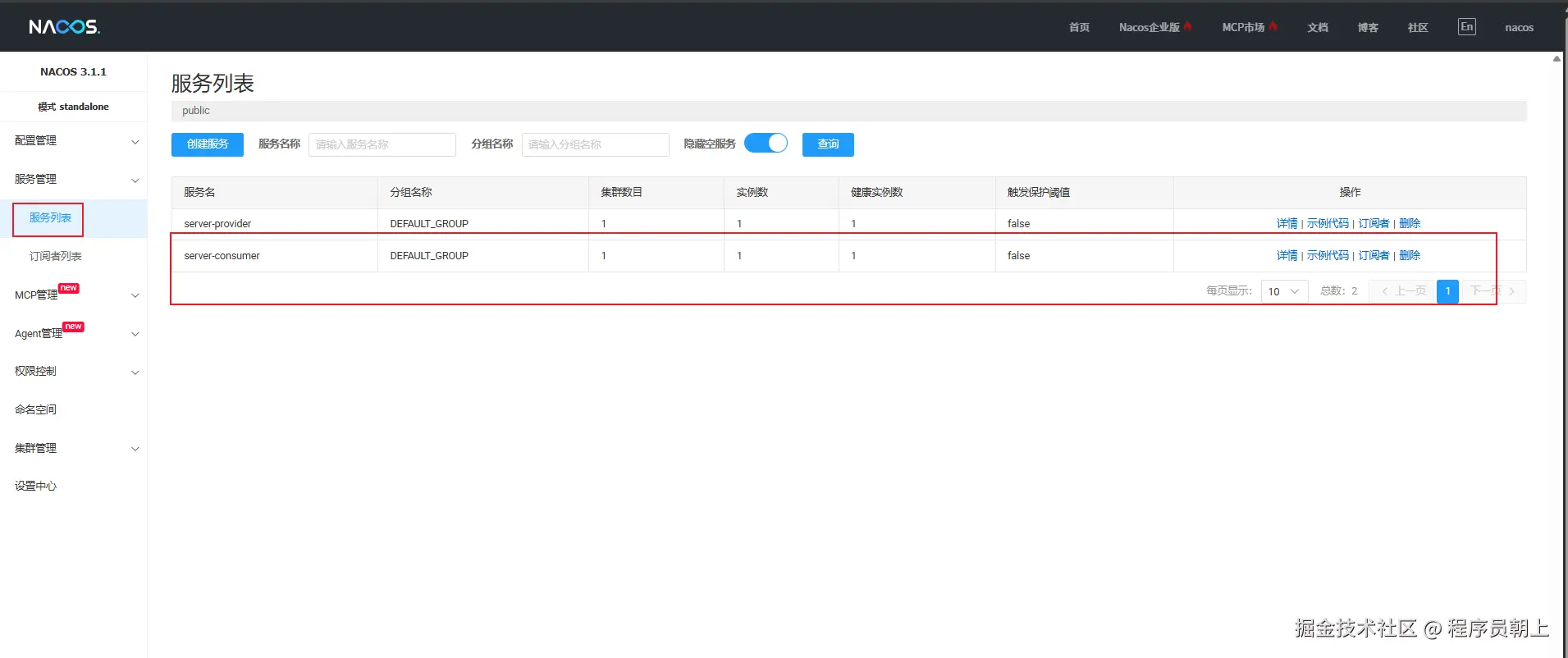Open the 首页 link in top navigation
Screen dimensions: 1568x658
pos(1079,28)
